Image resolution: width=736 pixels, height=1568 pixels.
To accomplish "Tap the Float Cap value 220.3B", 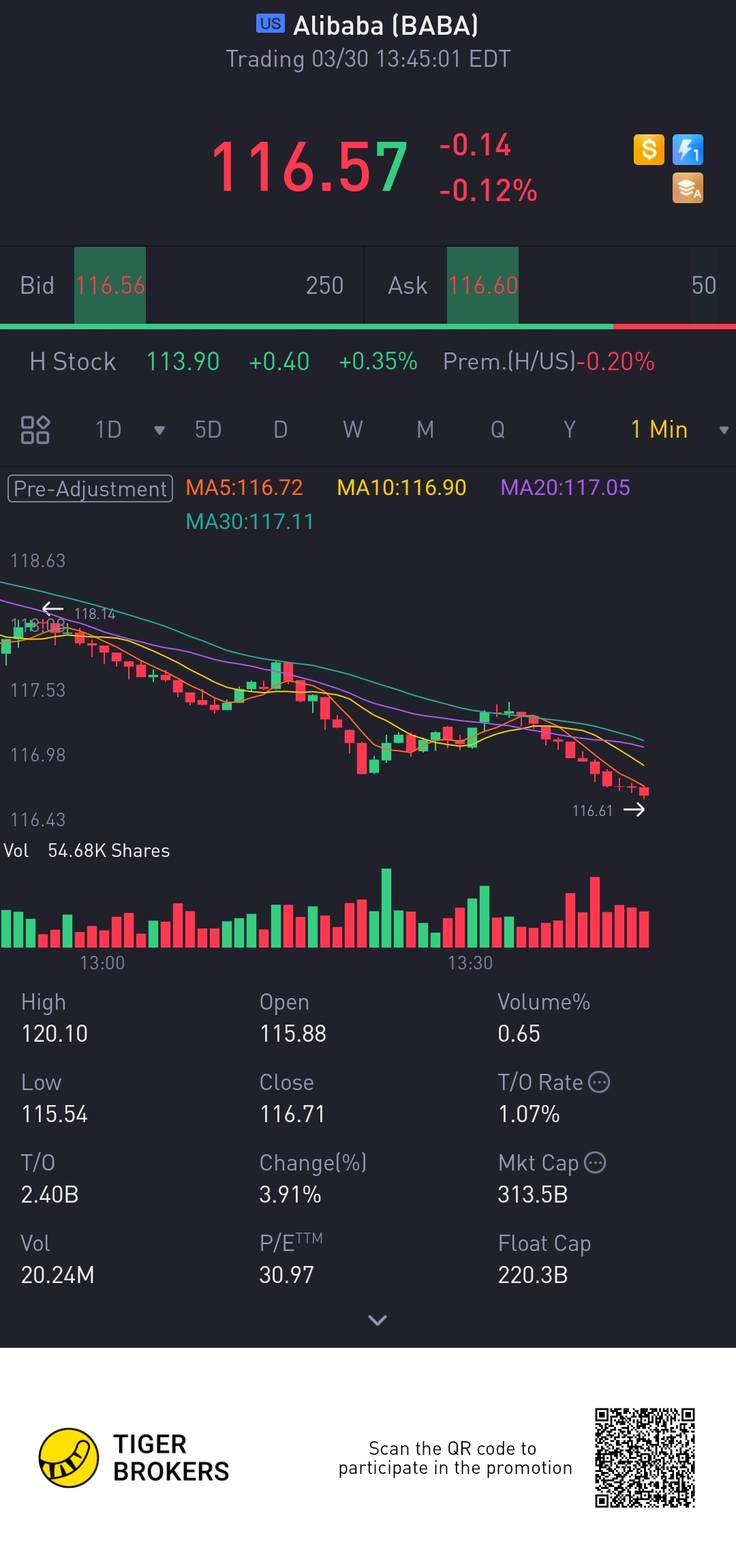I will pos(533,1275).
